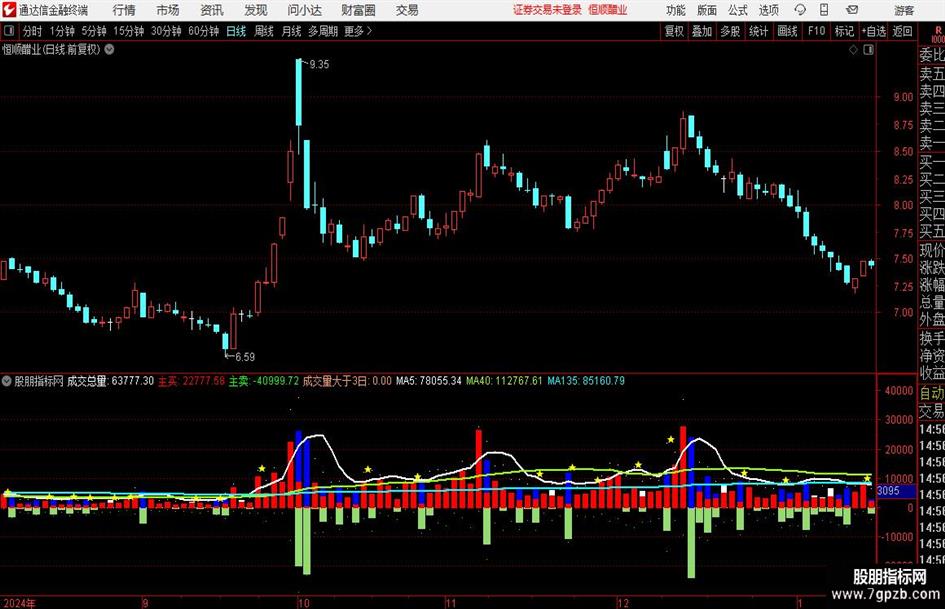945x609 pixels.
Task: Open the 行情 menu
Action: pyautogui.click(x=124, y=10)
